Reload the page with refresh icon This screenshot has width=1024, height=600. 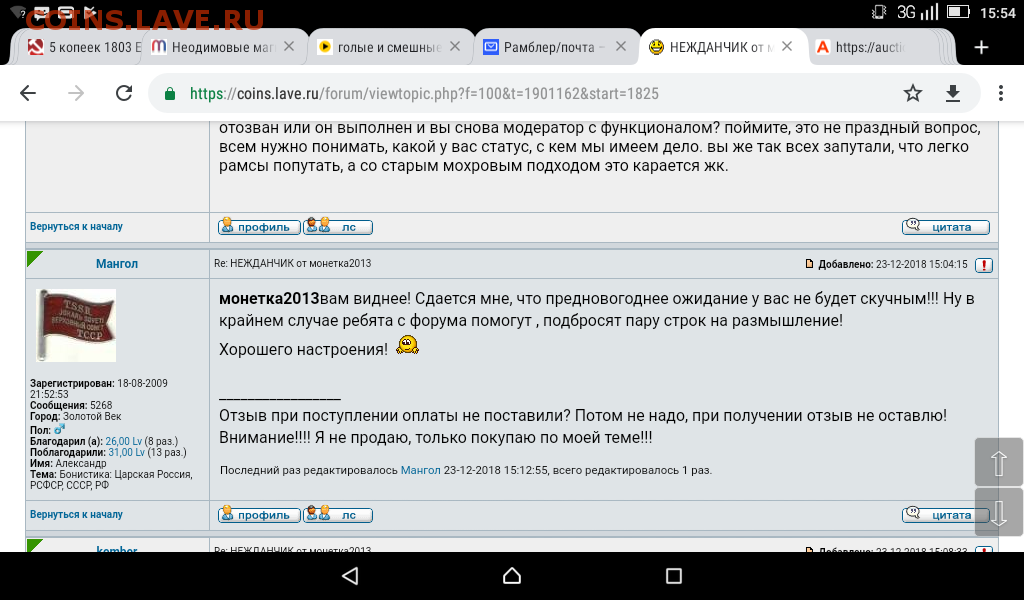click(124, 93)
